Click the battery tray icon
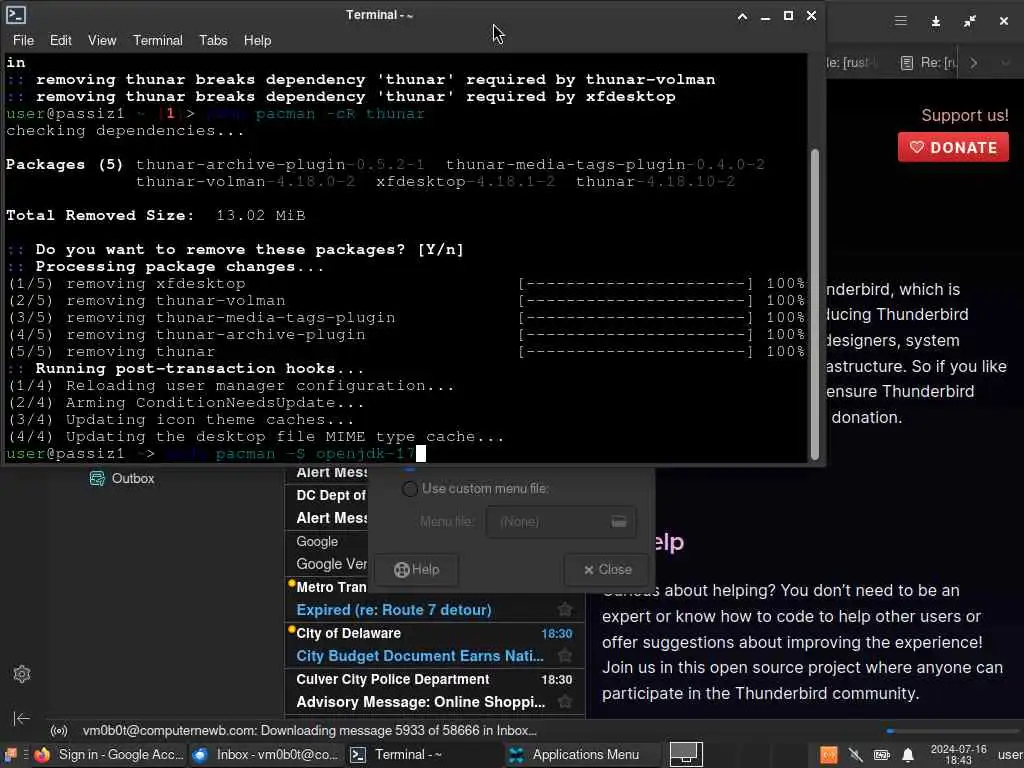 [x=882, y=755]
